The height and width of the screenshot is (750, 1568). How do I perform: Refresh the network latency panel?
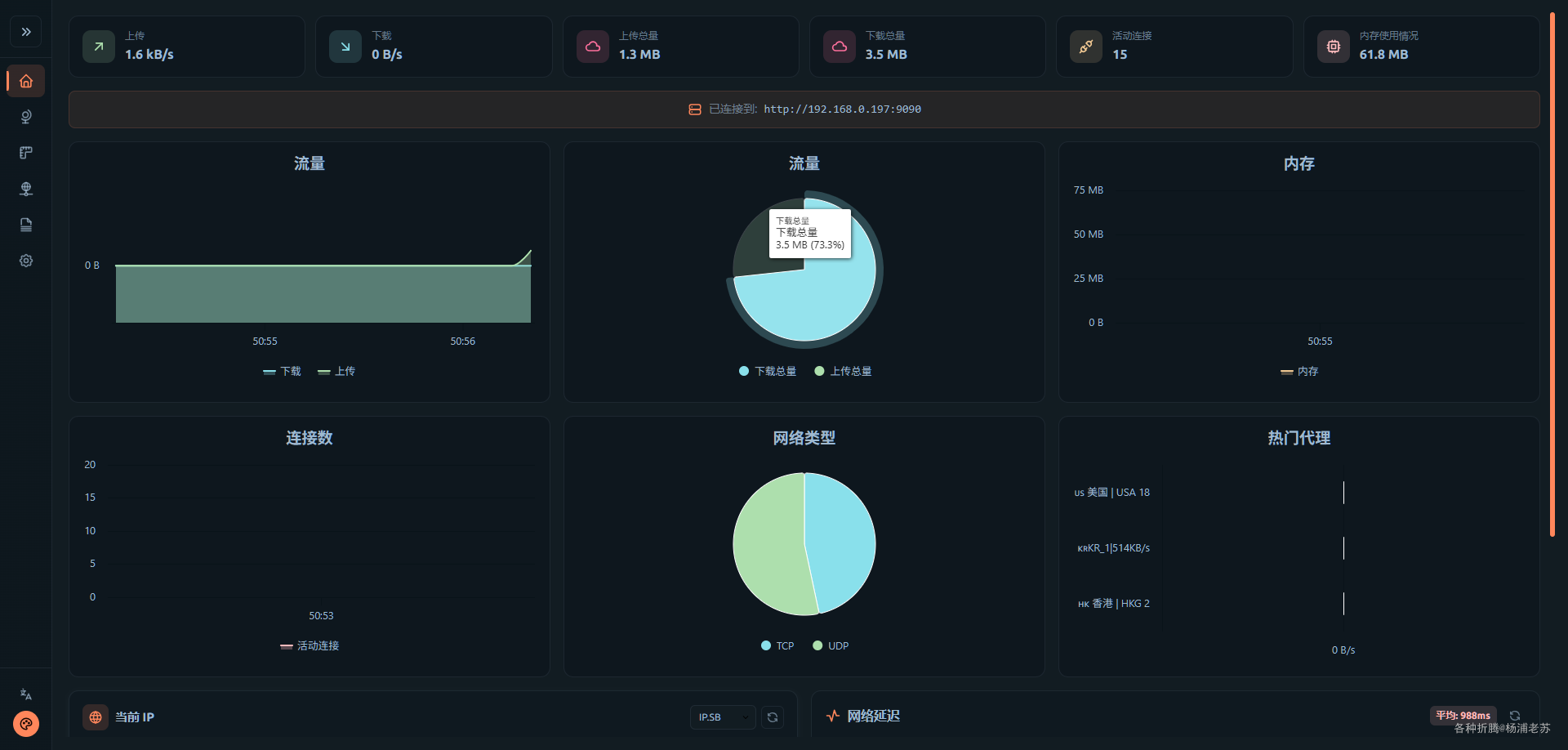click(1515, 716)
